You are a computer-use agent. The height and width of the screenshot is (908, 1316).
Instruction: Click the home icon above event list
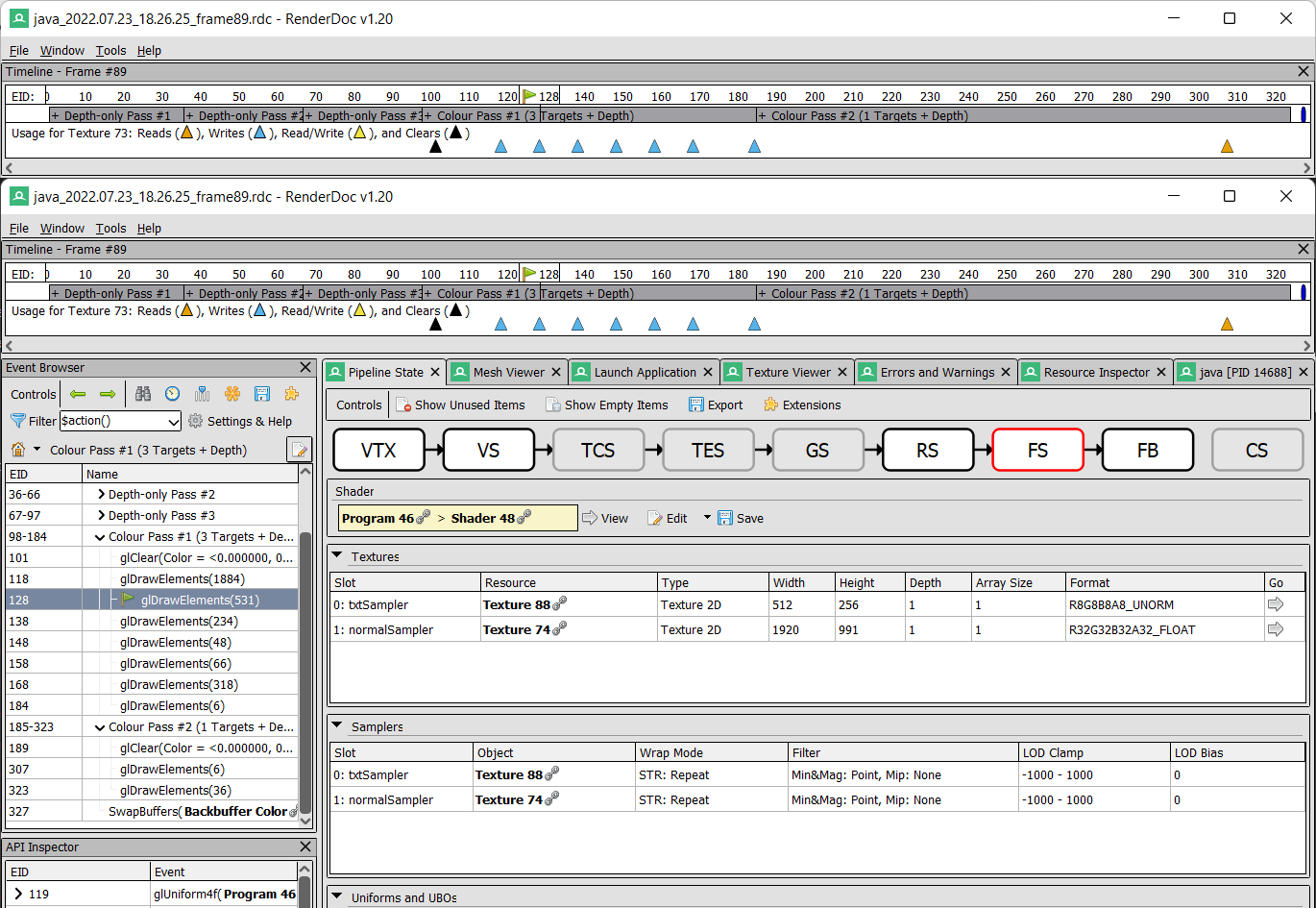17,450
